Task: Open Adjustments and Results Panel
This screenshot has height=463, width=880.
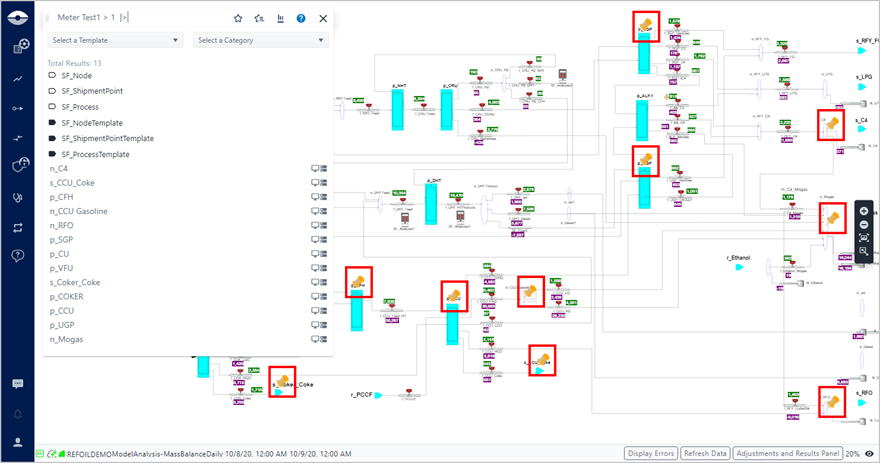Action: point(787,453)
